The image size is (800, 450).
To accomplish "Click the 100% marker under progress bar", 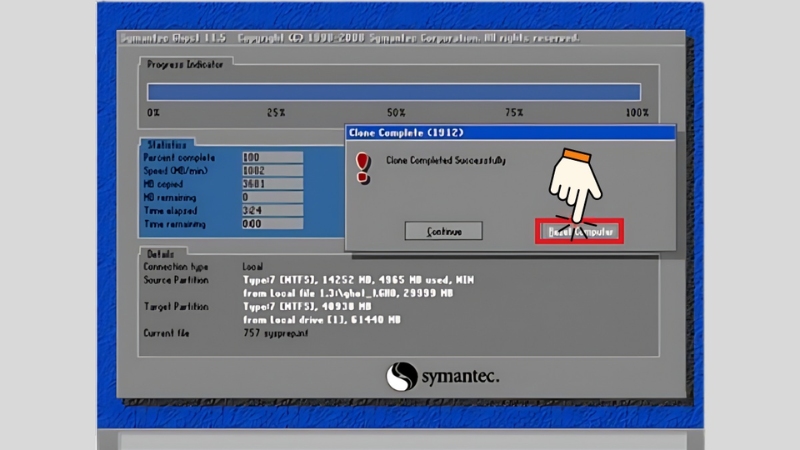I will [636, 113].
